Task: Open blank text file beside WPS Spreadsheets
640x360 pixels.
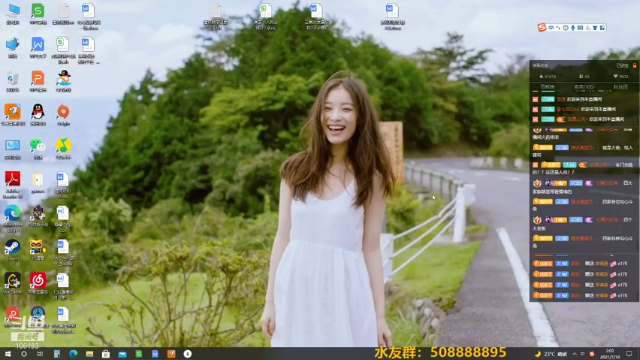Action: click(x=63, y=13)
